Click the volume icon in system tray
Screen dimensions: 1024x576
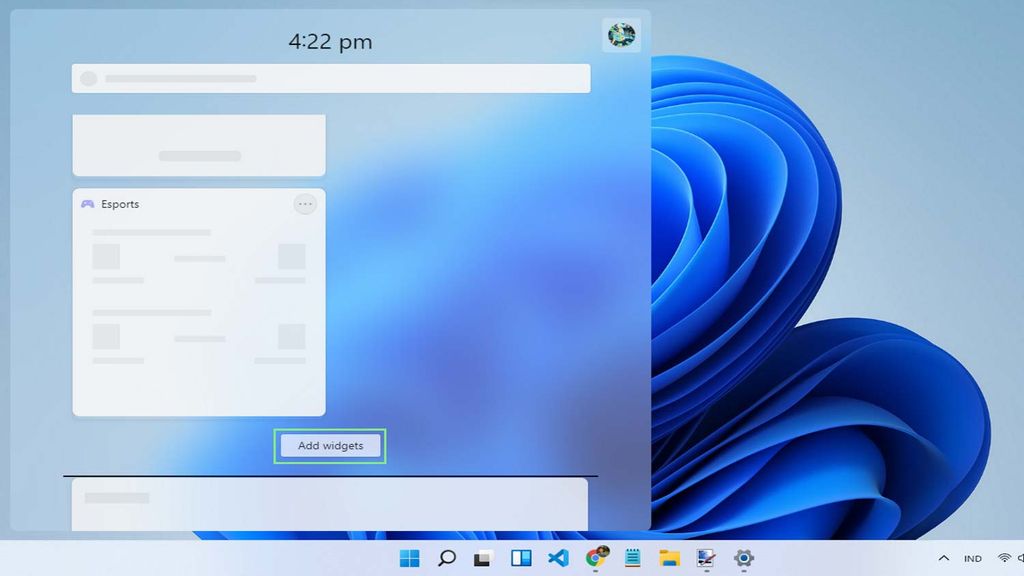1021,558
